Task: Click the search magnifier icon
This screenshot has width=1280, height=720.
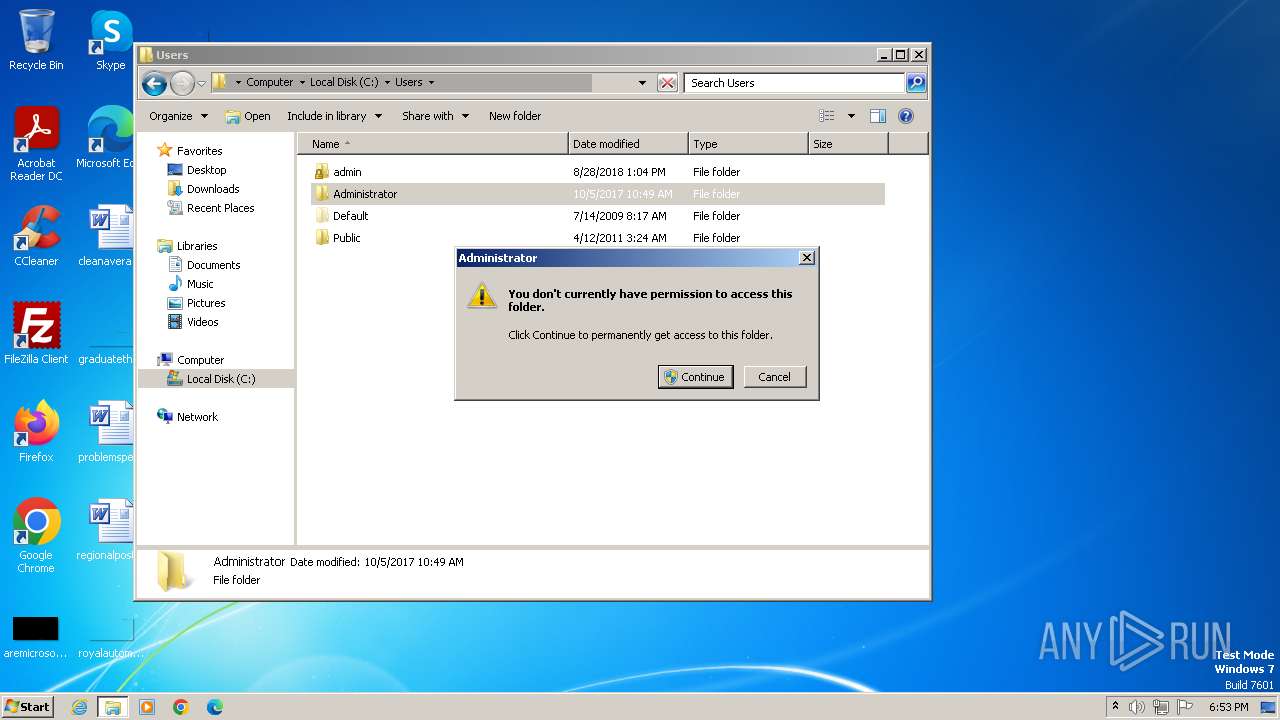Action: (x=915, y=83)
